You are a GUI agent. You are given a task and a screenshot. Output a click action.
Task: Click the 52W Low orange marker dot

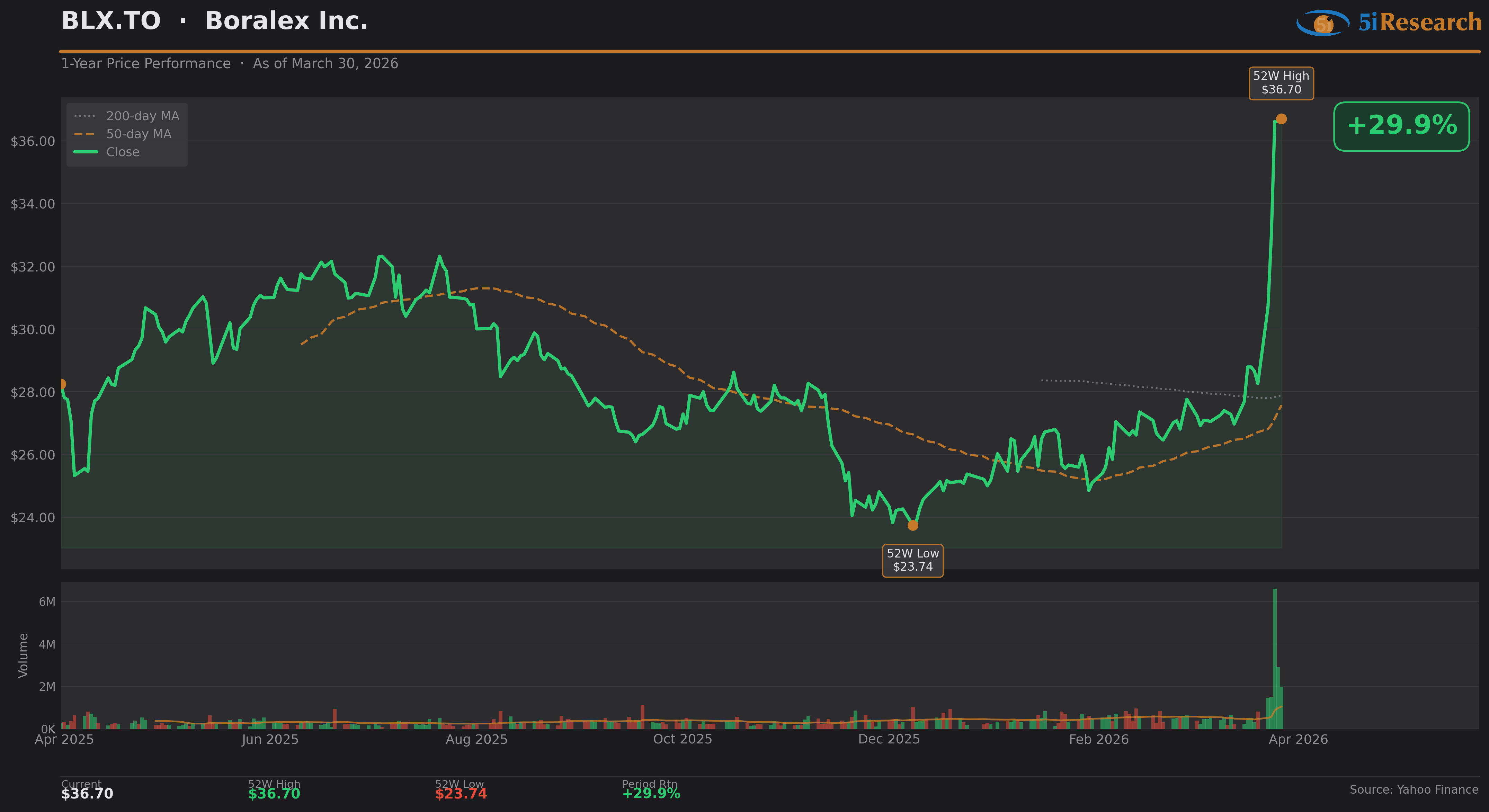coord(913,525)
